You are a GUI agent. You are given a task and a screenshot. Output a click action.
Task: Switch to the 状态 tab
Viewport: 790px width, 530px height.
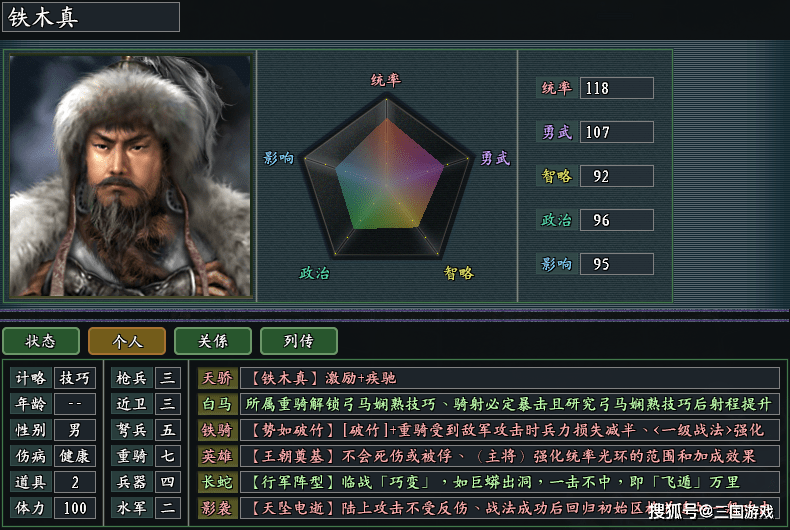click(x=40, y=341)
